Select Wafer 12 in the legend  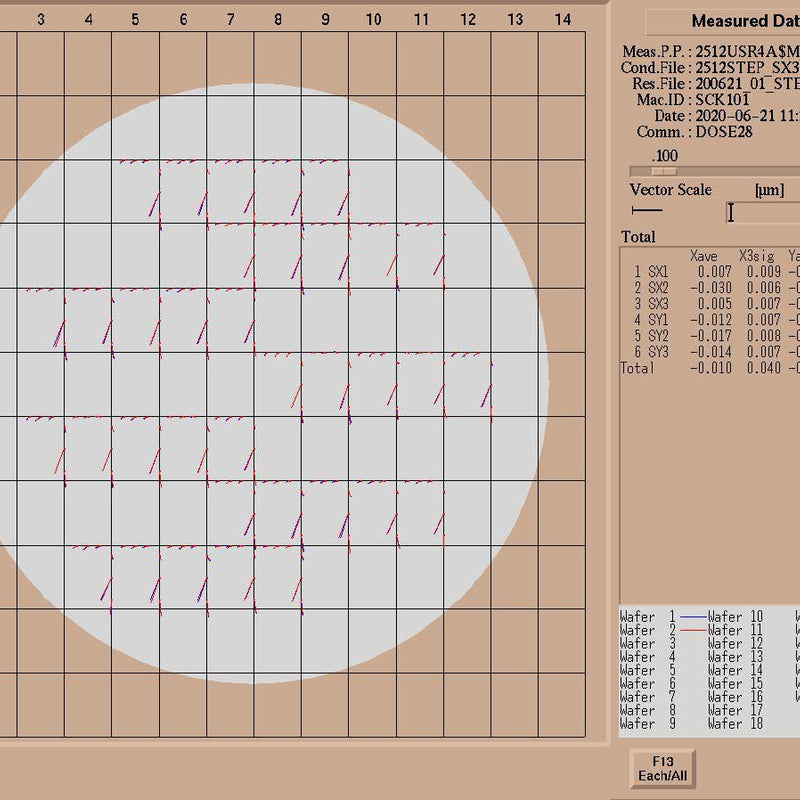coord(735,644)
